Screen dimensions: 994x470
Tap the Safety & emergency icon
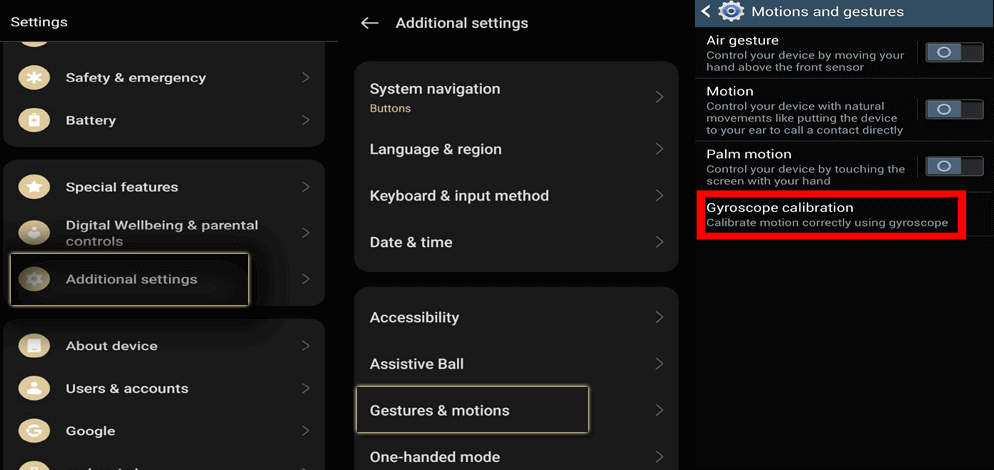[x=34, y=78]
